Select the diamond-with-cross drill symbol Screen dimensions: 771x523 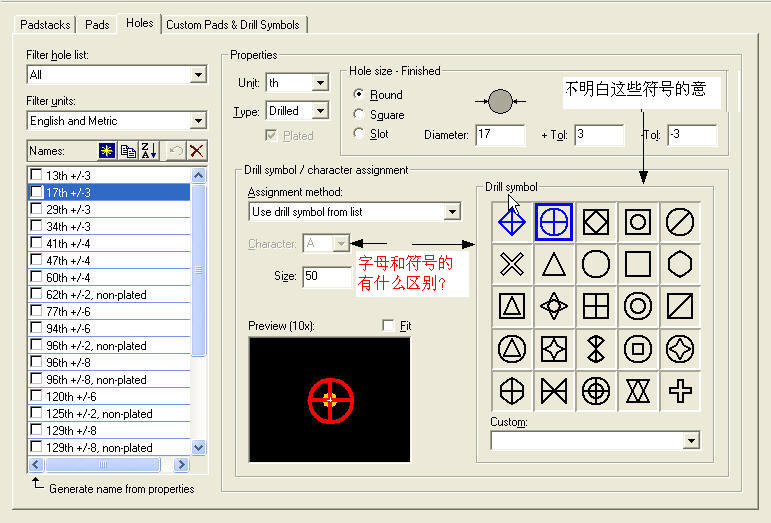(512, 222)
